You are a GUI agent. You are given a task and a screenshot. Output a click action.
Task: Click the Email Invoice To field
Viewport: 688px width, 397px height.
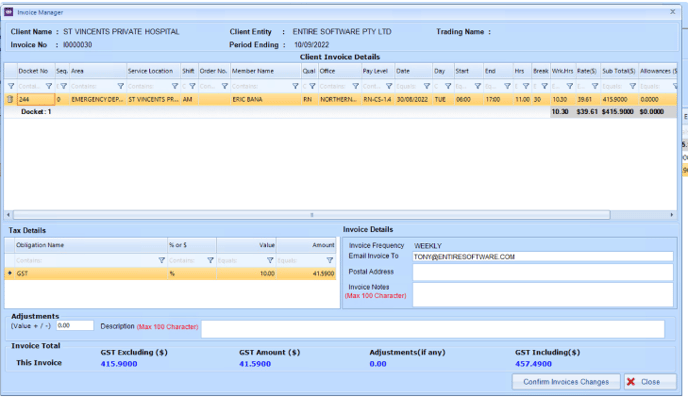point(543,257)
